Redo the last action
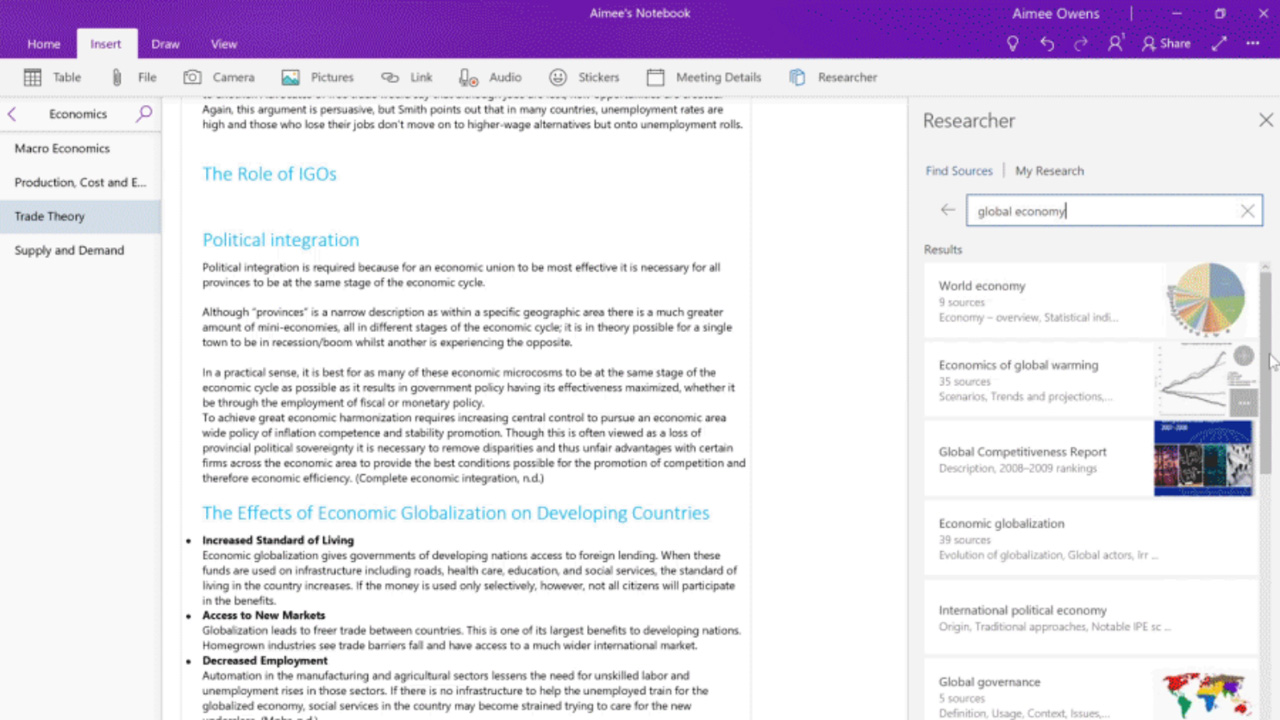The image size is (1280, 720). pos(1081,43)
